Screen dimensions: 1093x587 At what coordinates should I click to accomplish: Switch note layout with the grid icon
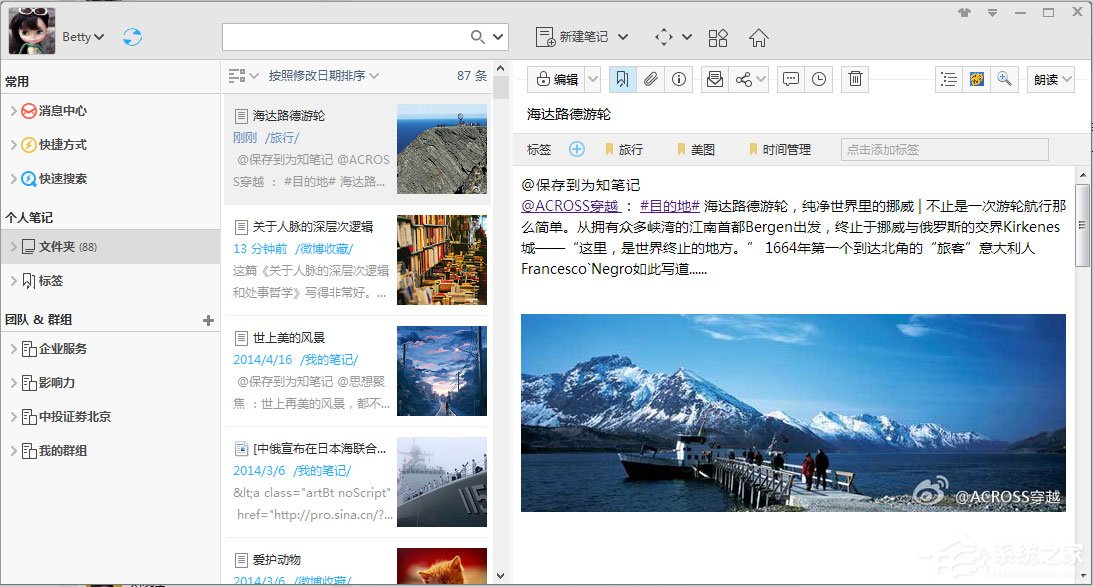click(x=718, y=37)
